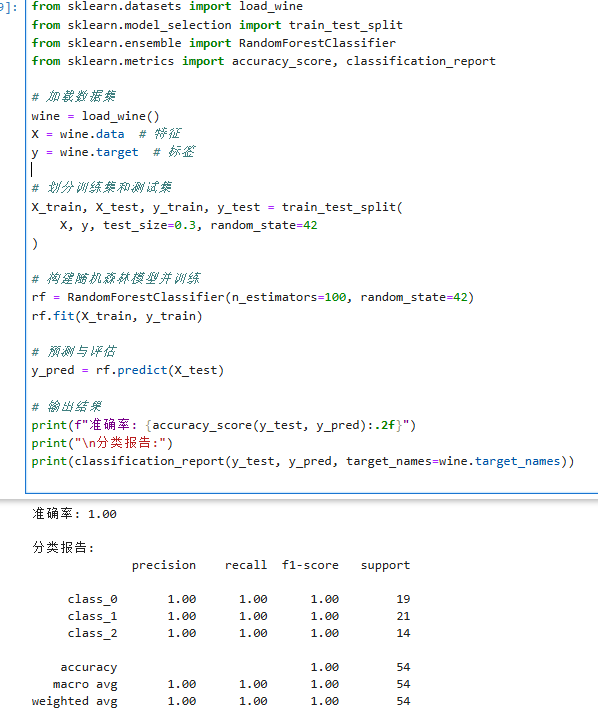Click the 'X = wine.data' line
This screenshot has height=715, width=598.
106,134
